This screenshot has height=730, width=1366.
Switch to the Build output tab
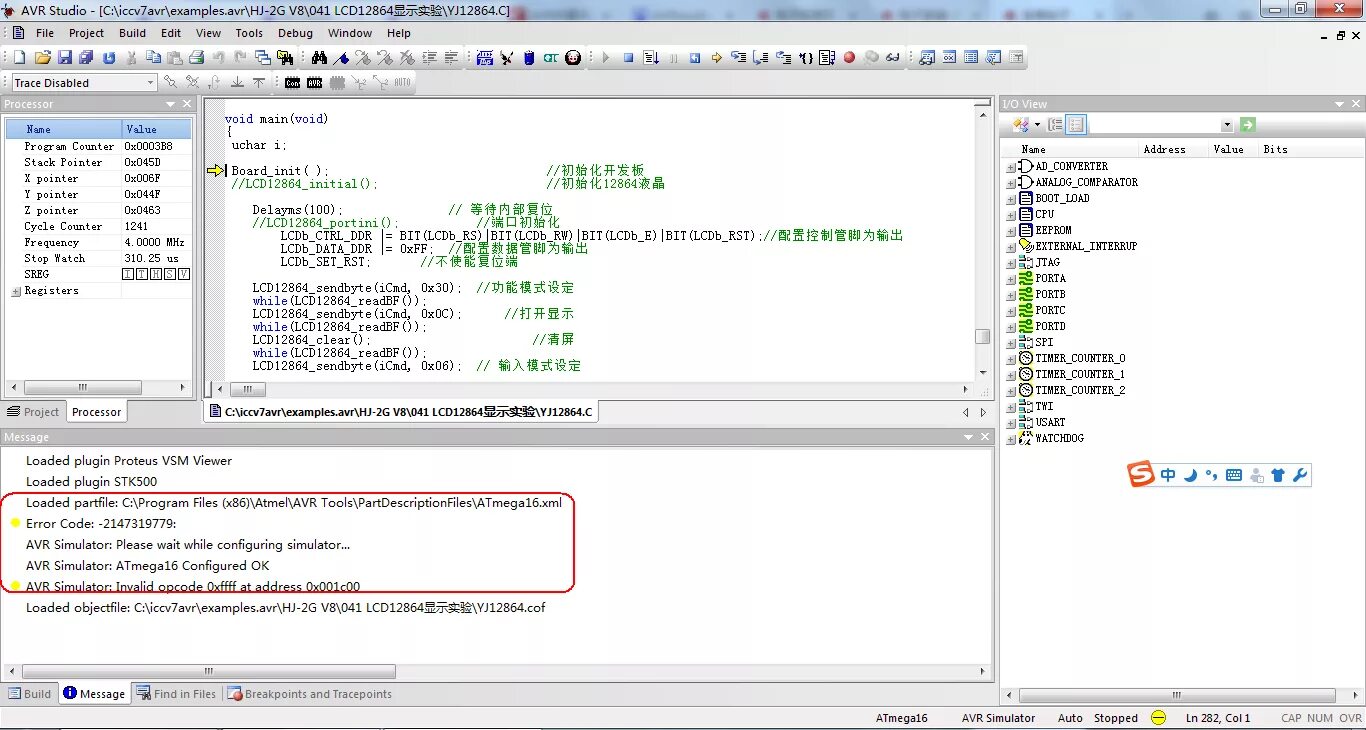click(30, 694)
